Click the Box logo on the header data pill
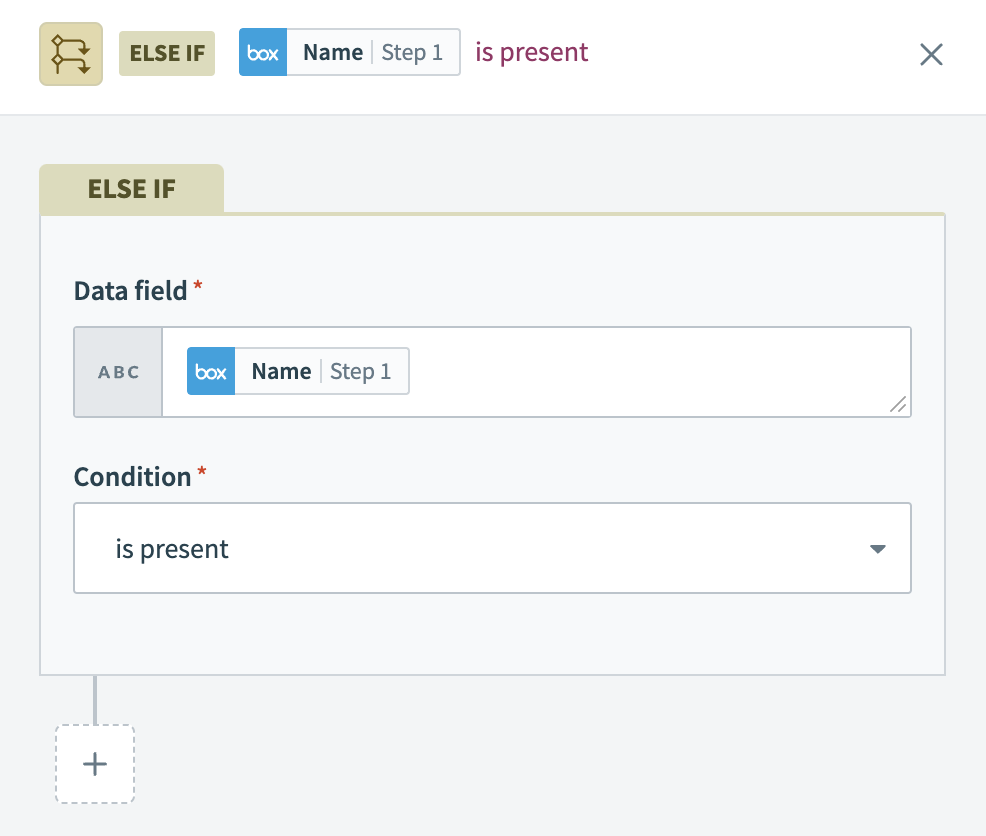 tap(262, 52)
